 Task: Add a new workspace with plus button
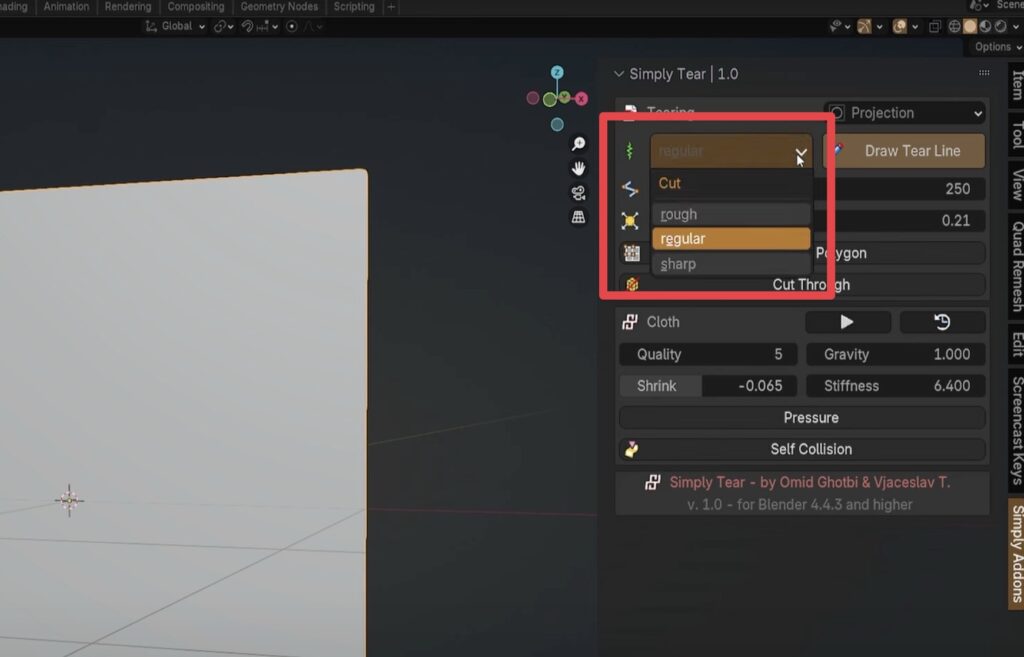tap(391, 7)
